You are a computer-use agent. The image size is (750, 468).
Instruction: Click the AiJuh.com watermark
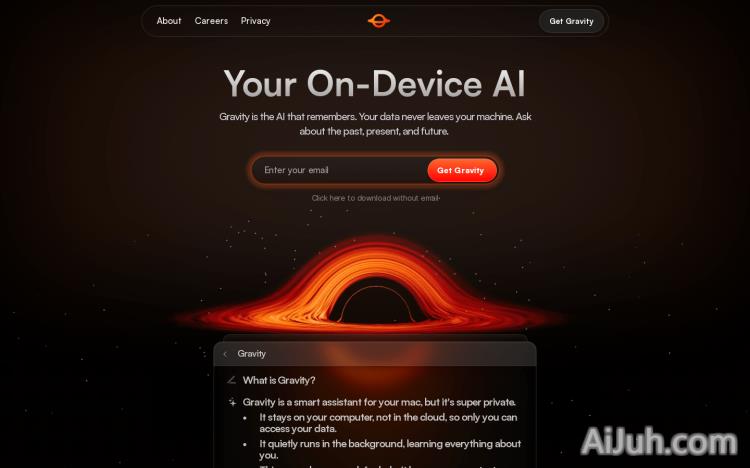(659, 441)
